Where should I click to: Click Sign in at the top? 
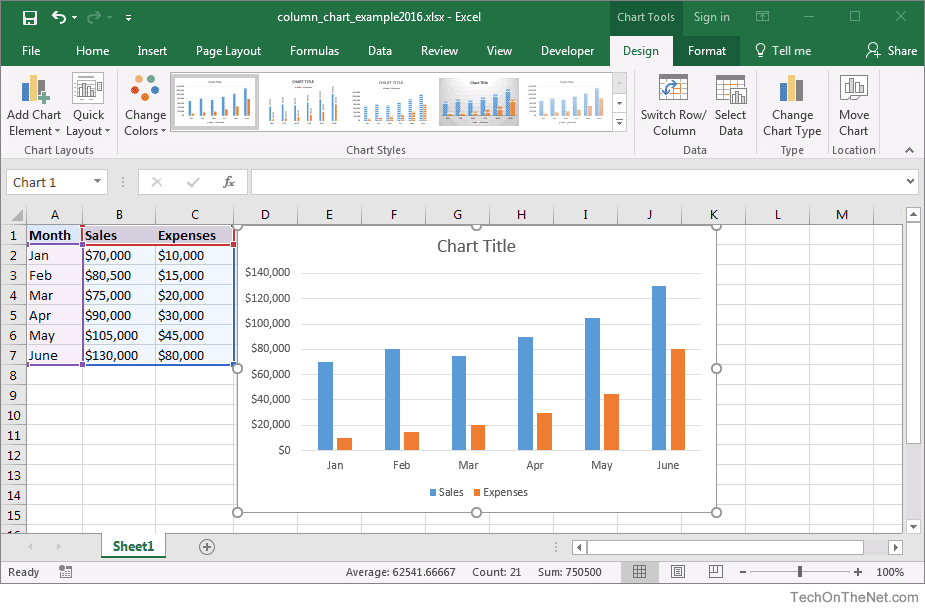point(711,17)
